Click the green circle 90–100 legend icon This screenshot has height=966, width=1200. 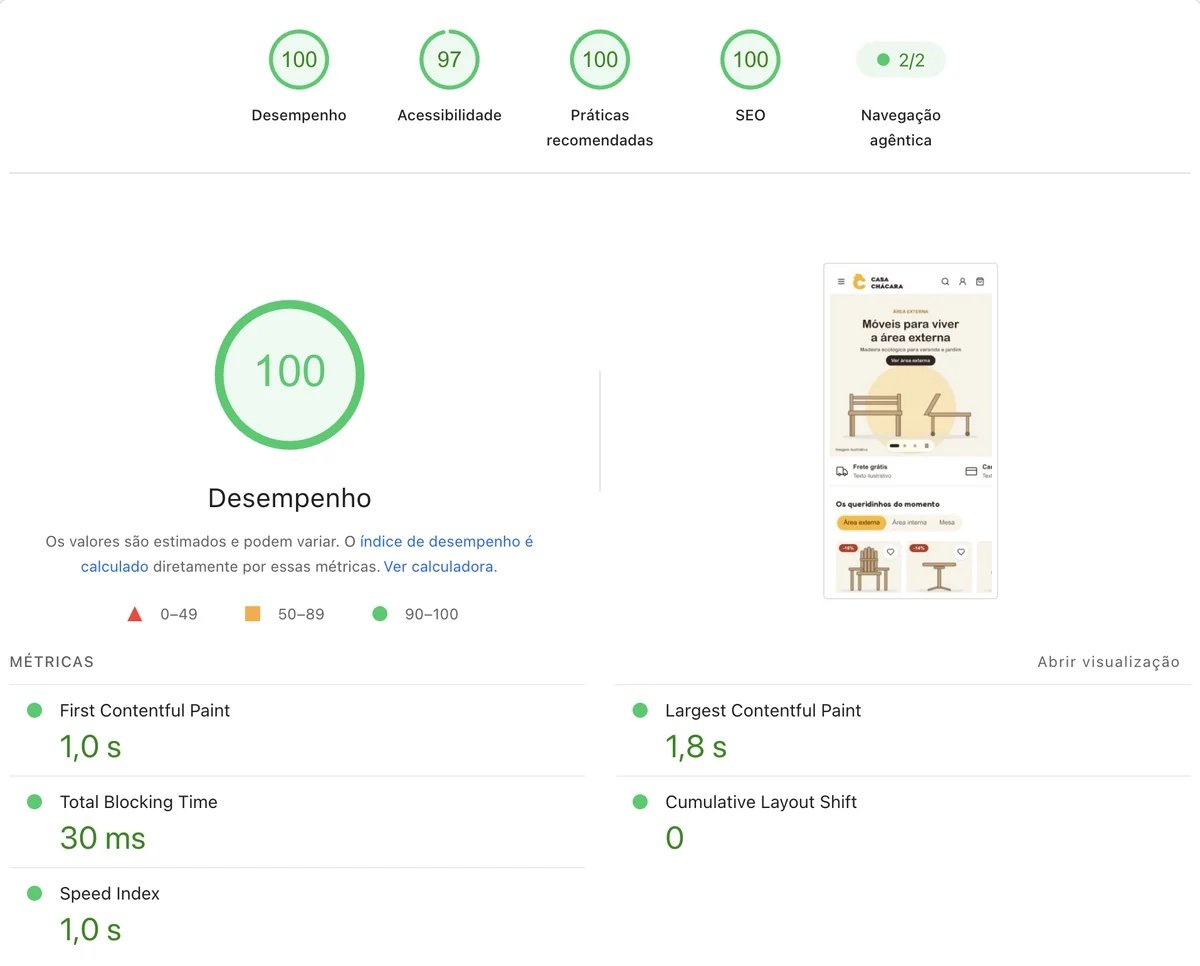click(x=379, y=614)
